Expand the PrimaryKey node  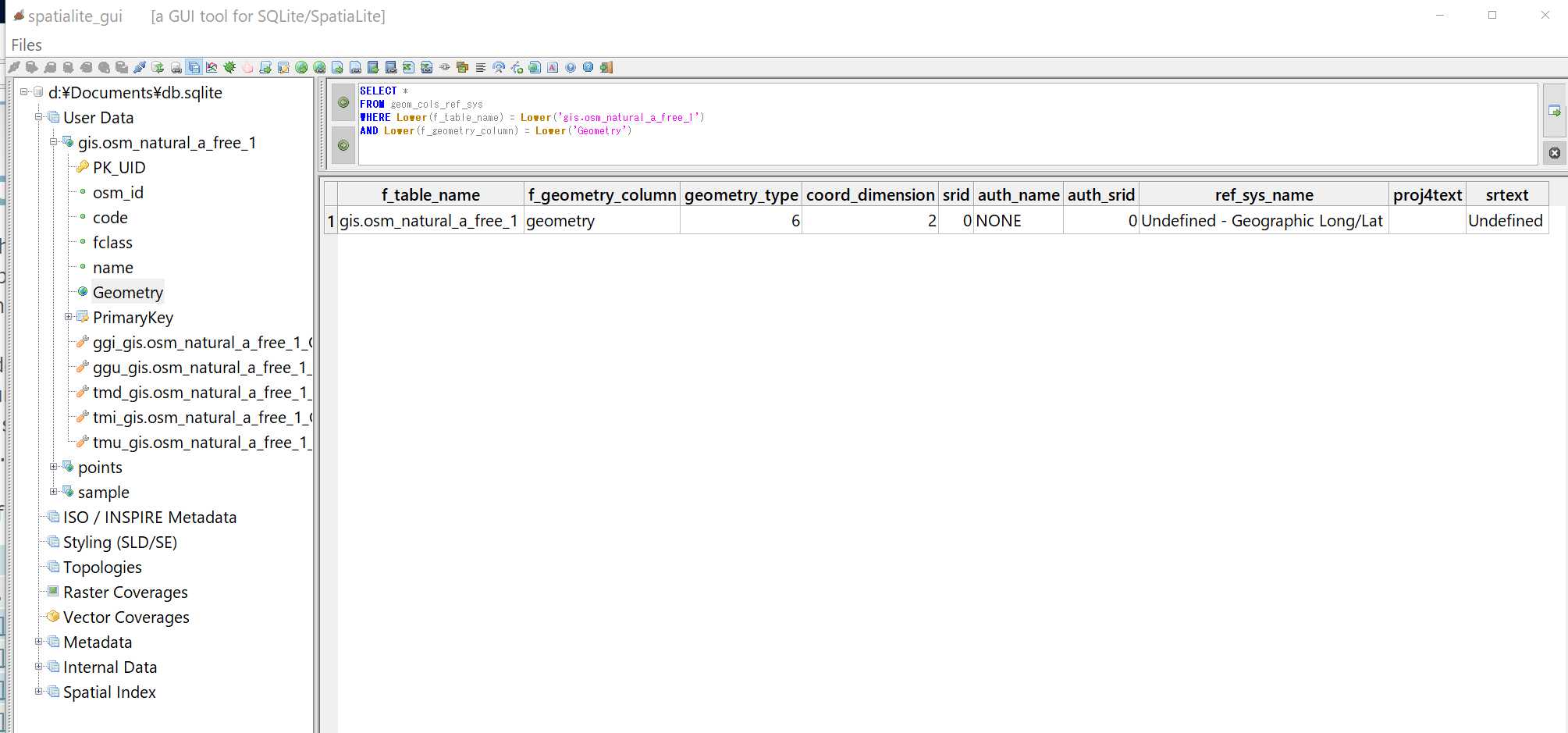pyautogui.click(x=69, y=317)
